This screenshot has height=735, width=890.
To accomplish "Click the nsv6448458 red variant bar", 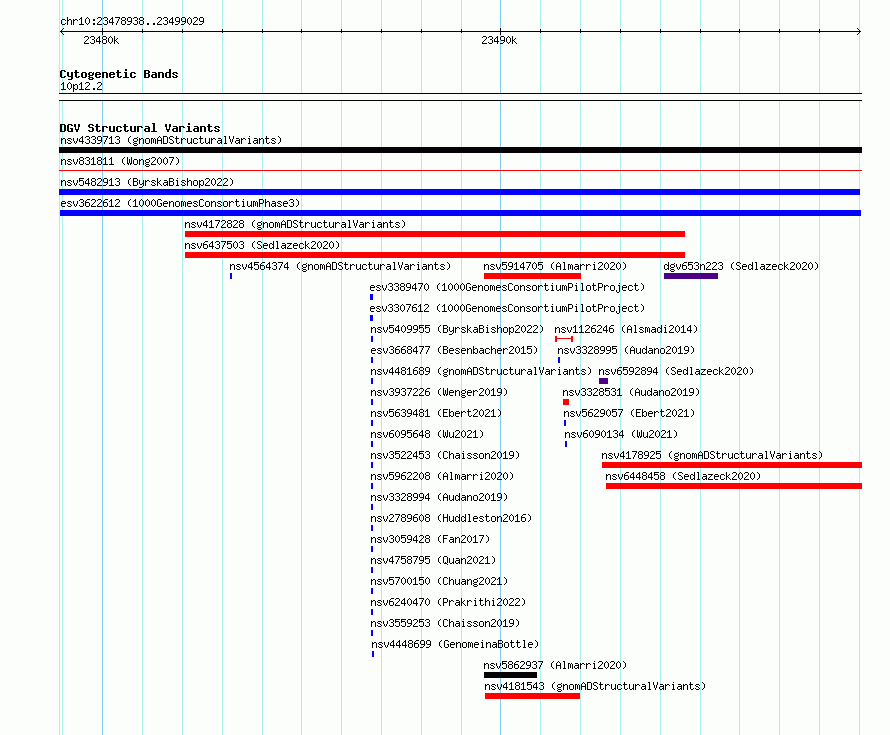I will pyautogui.click(x=734, y=486).
